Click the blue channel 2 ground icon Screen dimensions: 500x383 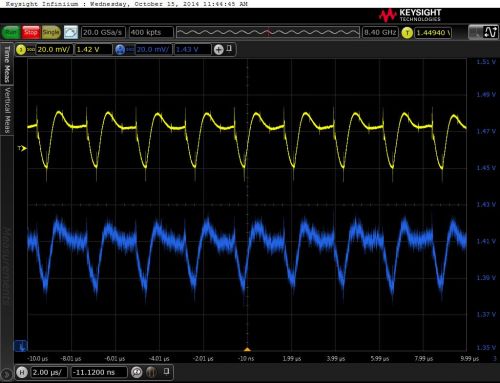point(20,346)
